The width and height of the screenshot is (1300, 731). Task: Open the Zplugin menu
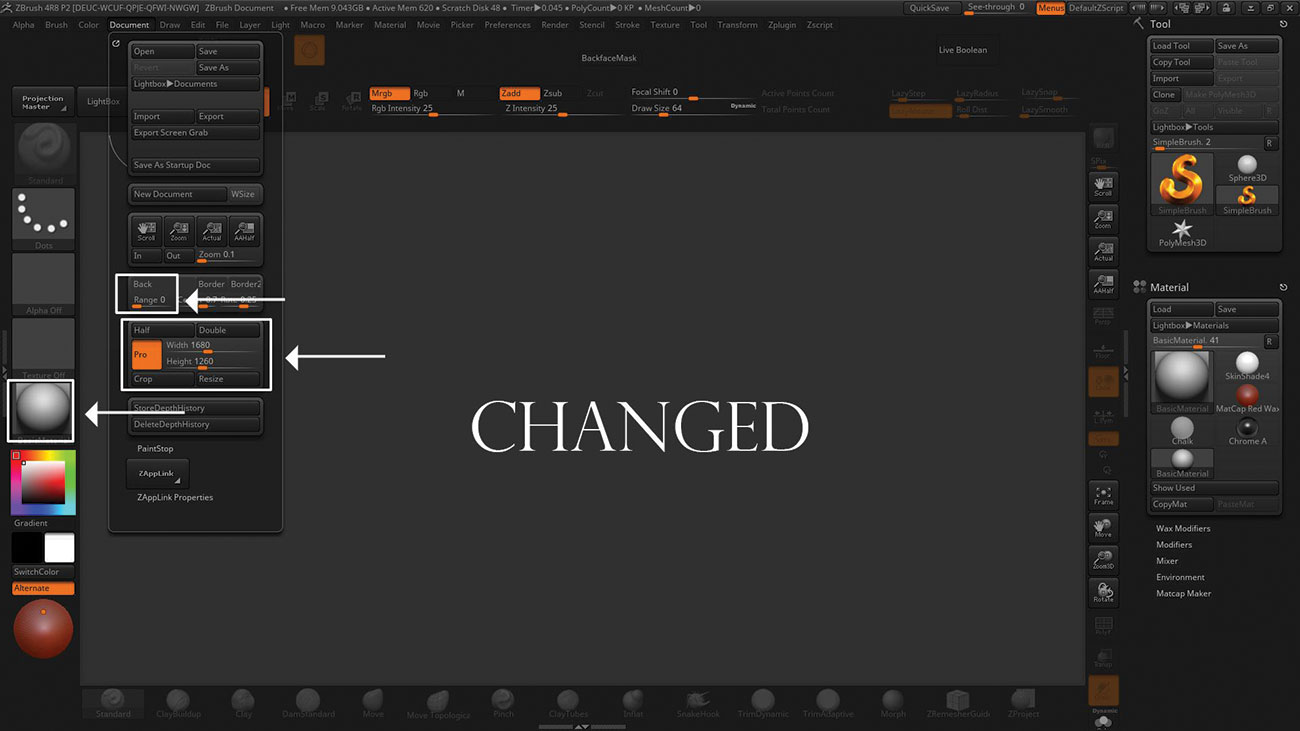tap(782, 25)
